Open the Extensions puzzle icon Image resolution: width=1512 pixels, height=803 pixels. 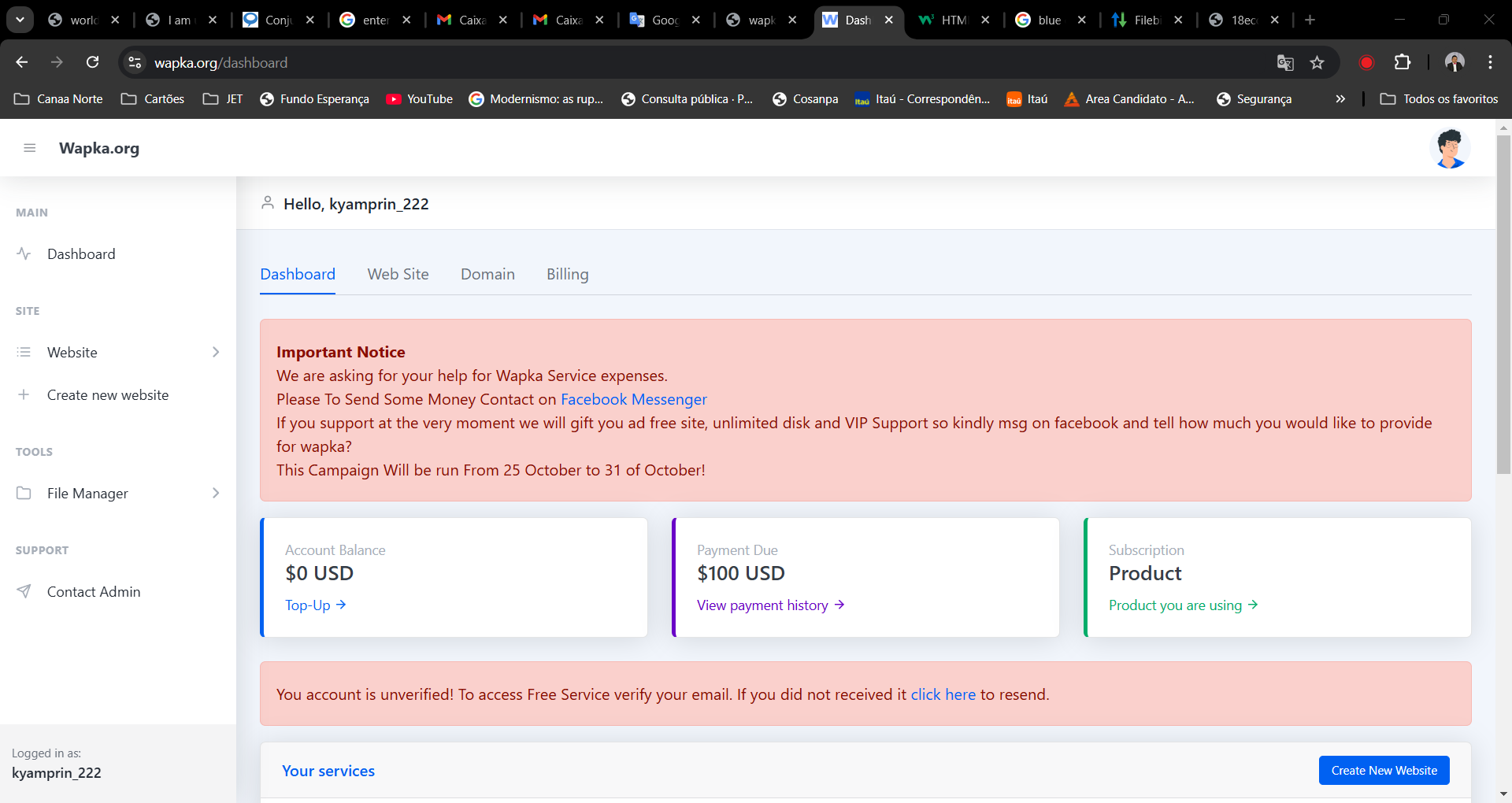[x=1403, y=62]
